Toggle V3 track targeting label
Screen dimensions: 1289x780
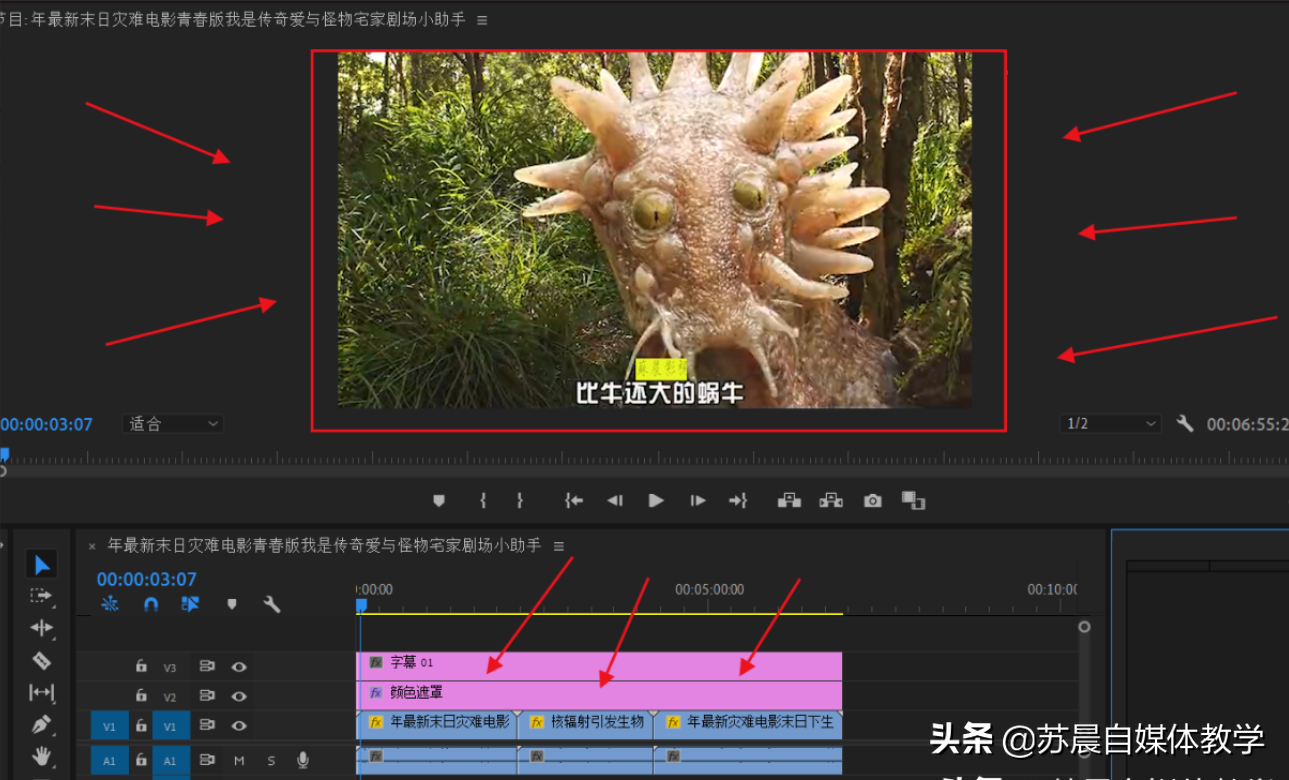pyautogui.click(x=170, y=667)
